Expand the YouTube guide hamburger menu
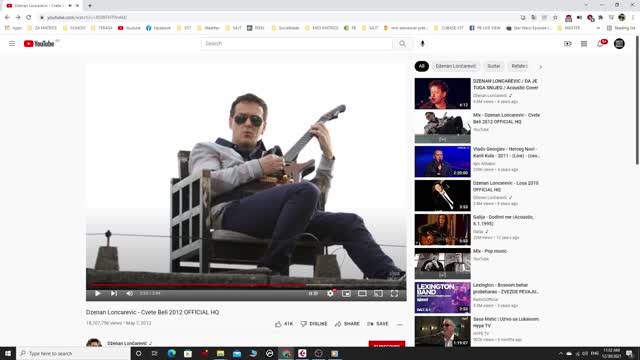 pyautogui.click(x=12, y=43)
